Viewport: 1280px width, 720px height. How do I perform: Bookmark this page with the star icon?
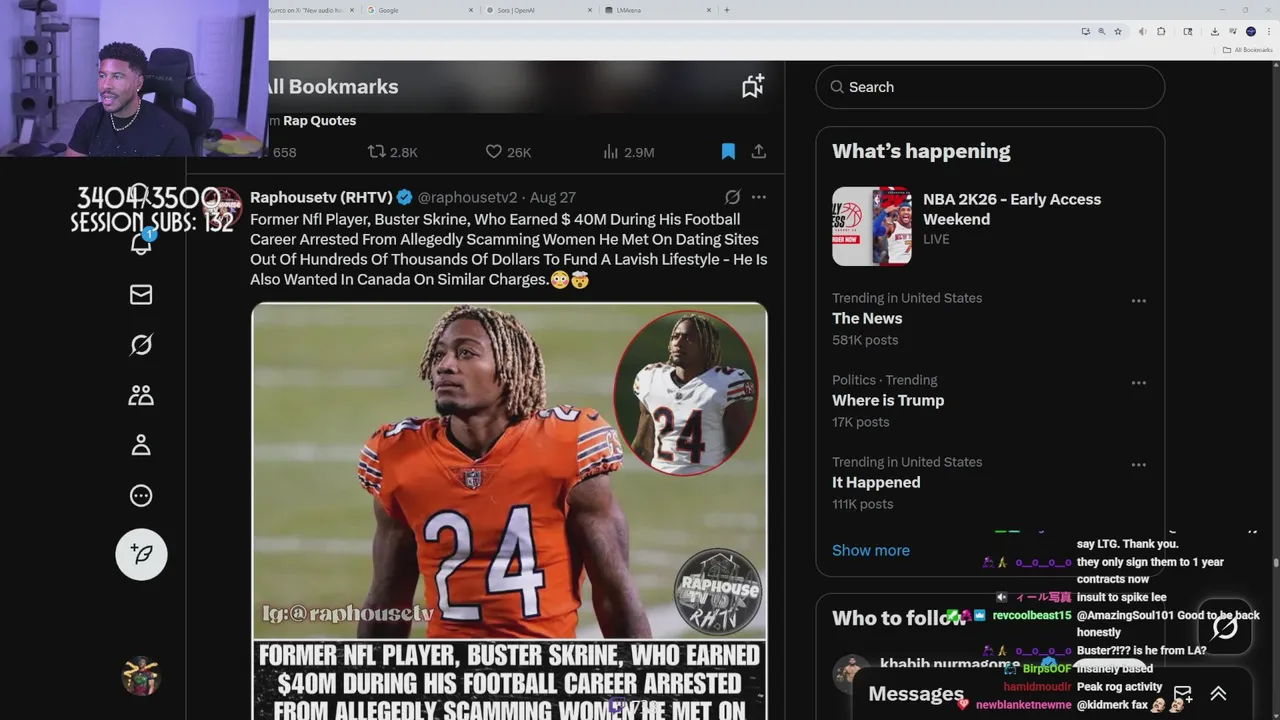pyautogui.click(x=1118, y=31)
